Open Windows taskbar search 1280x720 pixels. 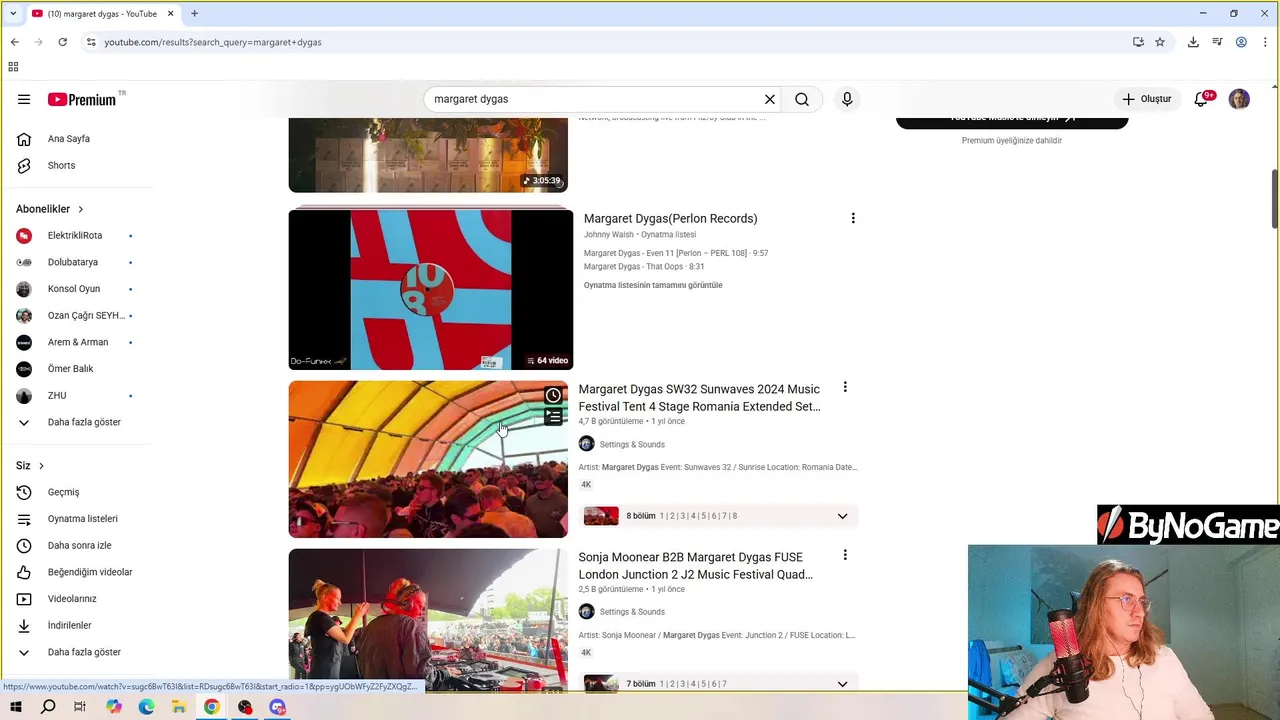(x=48, y=707)
